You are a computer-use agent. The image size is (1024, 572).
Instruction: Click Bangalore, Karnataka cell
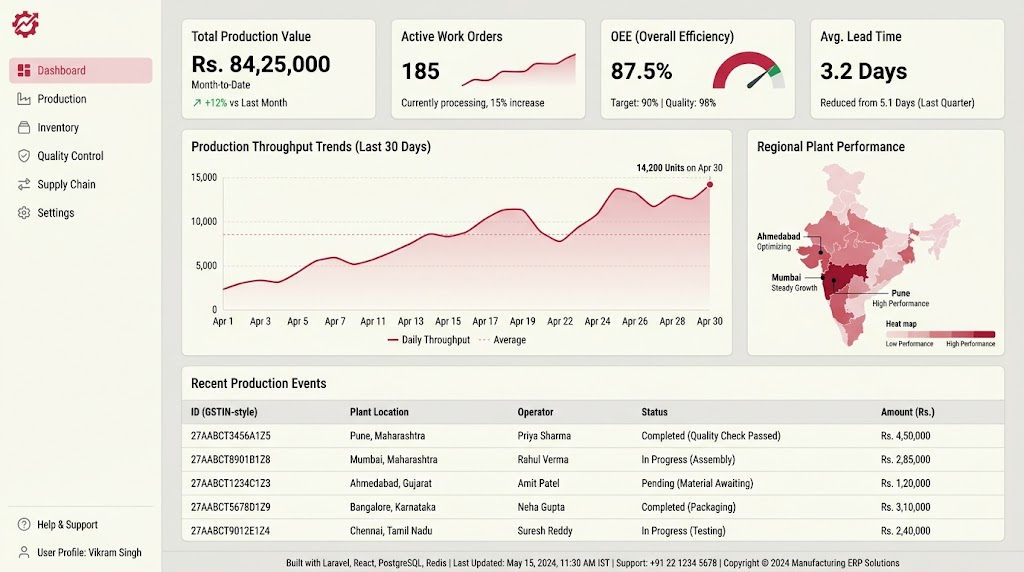[392, 507]
